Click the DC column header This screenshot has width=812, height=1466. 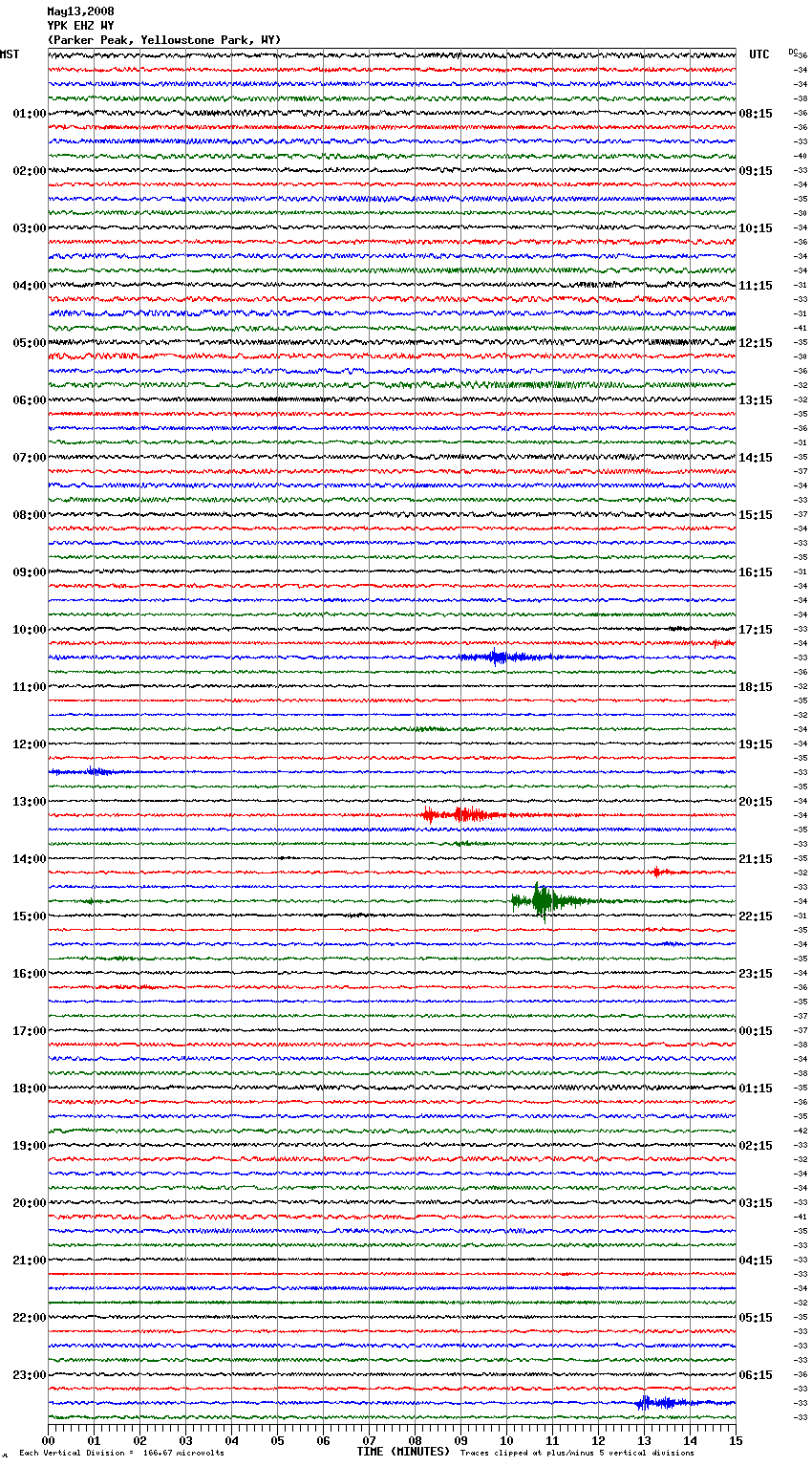click(793, 52)
